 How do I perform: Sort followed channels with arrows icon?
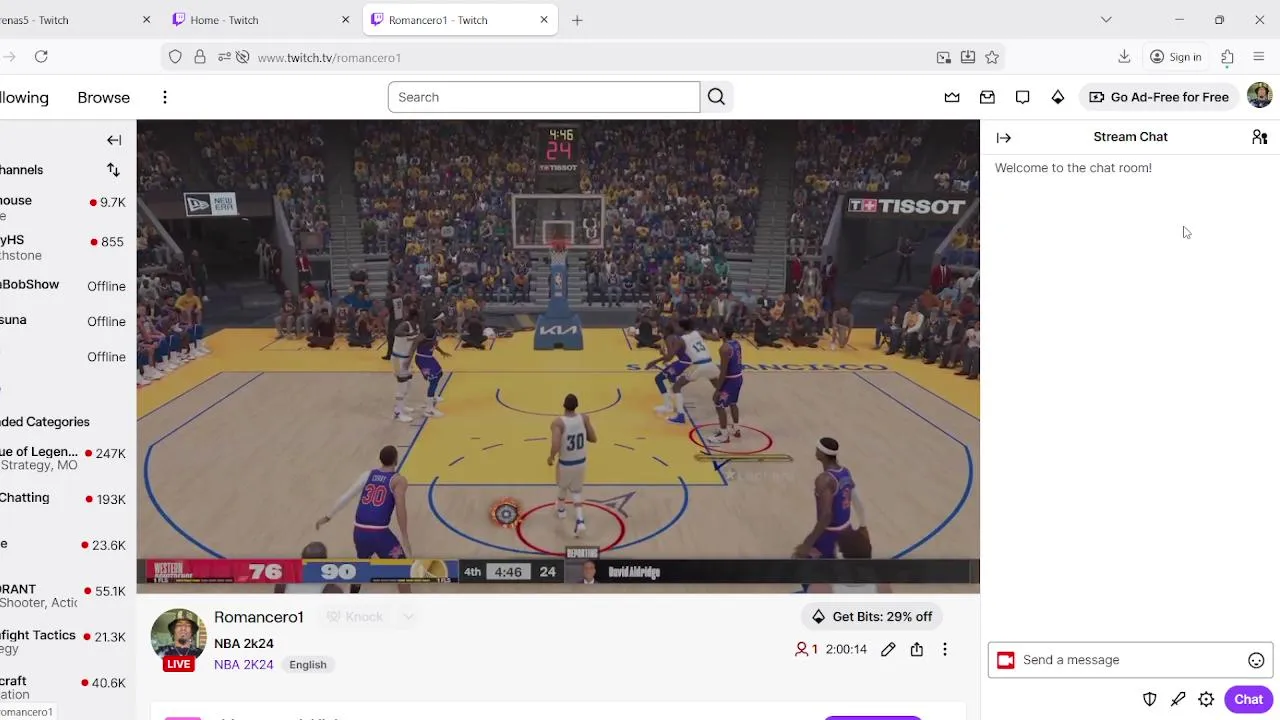(x=113, y=170)
